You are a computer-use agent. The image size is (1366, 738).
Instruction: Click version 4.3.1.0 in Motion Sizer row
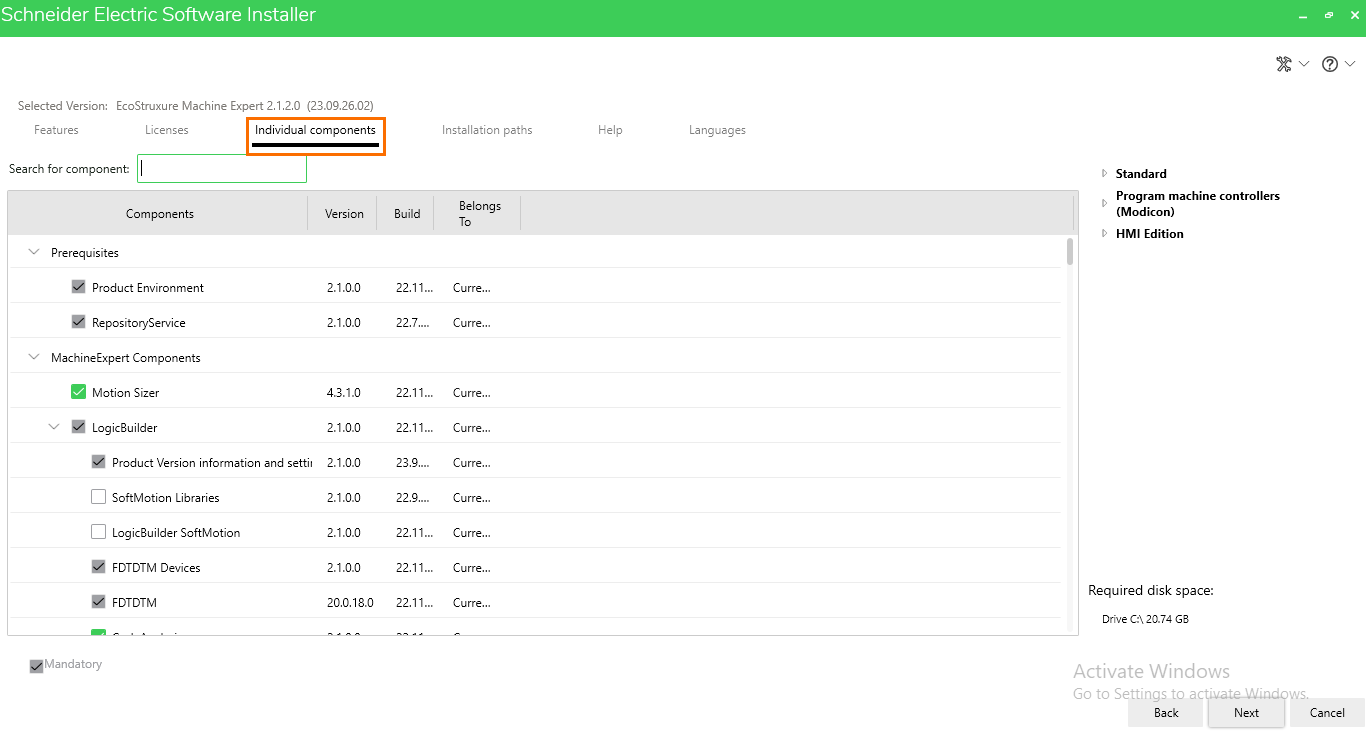point(343,393)
